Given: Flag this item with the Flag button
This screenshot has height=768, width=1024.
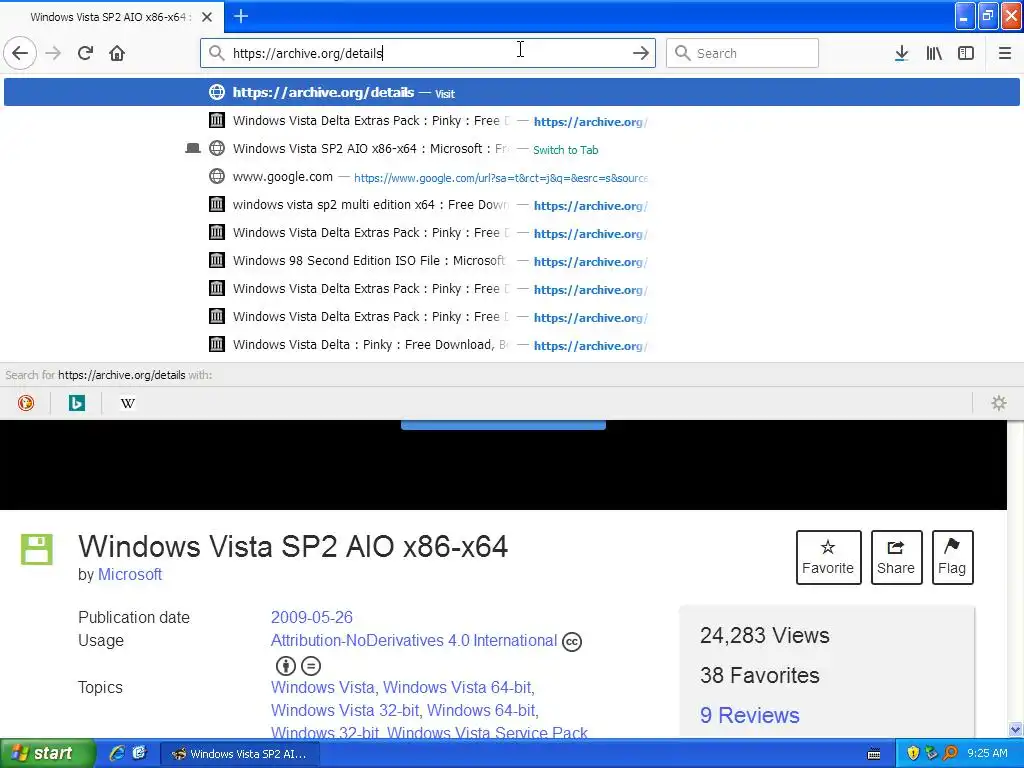Looking at the screenshot, I should [x=952, y=557].
